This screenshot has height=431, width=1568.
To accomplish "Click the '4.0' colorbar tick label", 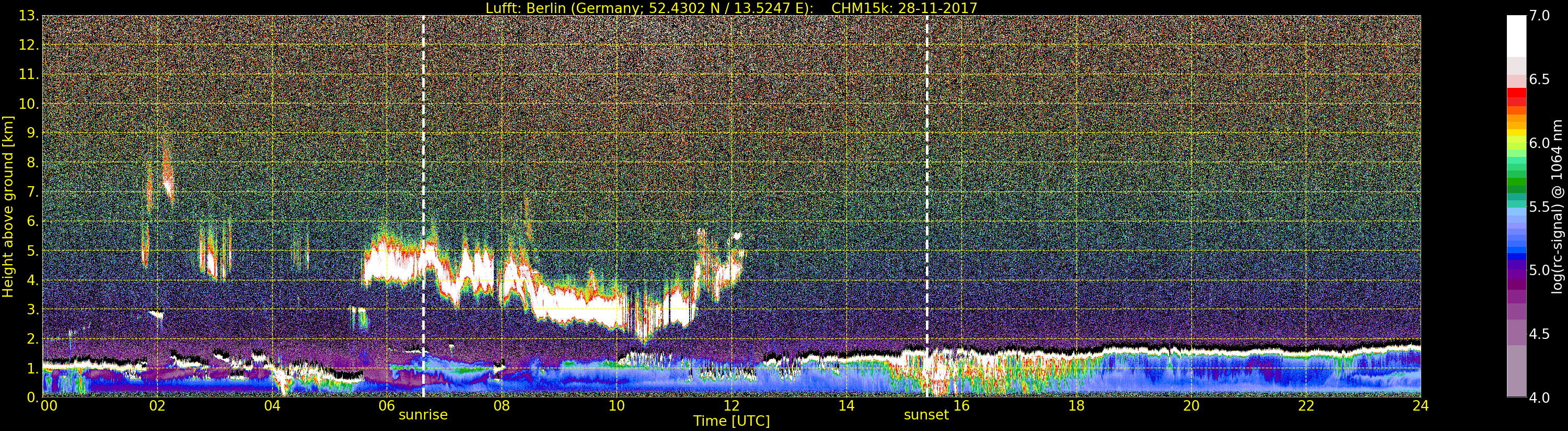I will coord(1539,398).
